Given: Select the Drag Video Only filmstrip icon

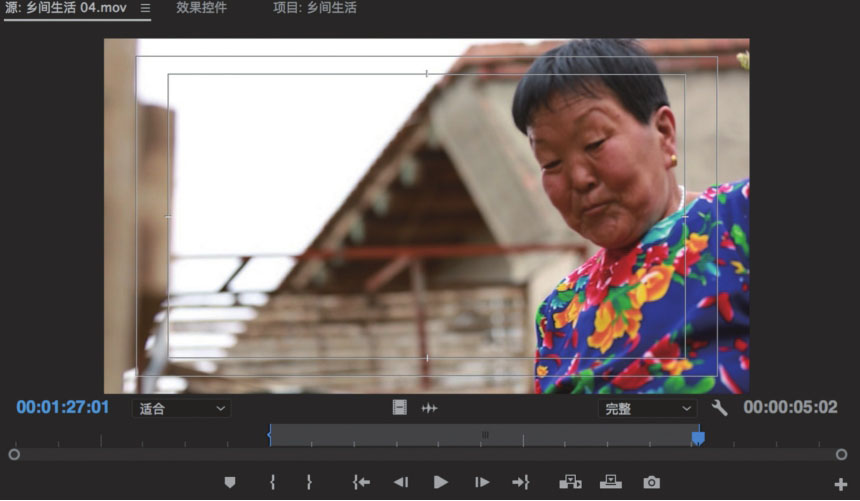Looking at the screenshot, I should (x=399, y=407).
